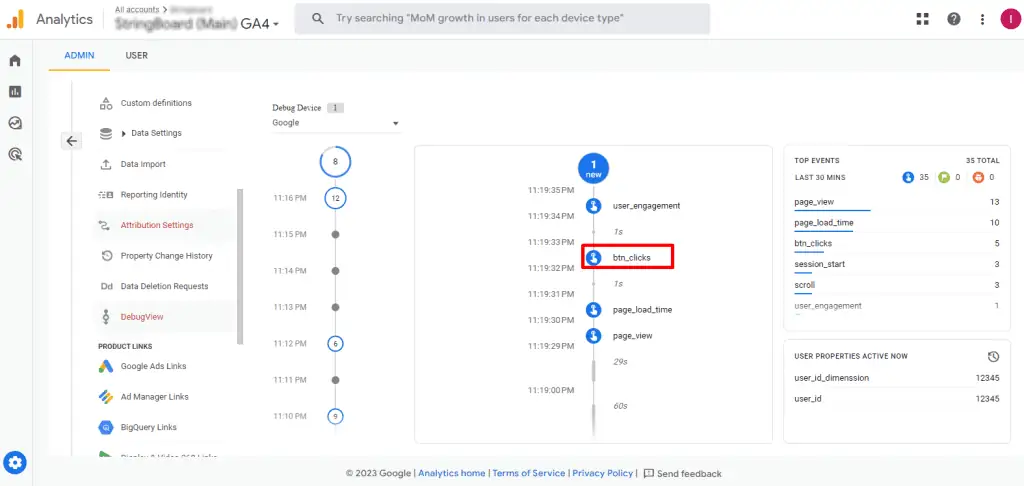
Task: Open the Privacy Policy link
Action: click(x=603, y=474)
